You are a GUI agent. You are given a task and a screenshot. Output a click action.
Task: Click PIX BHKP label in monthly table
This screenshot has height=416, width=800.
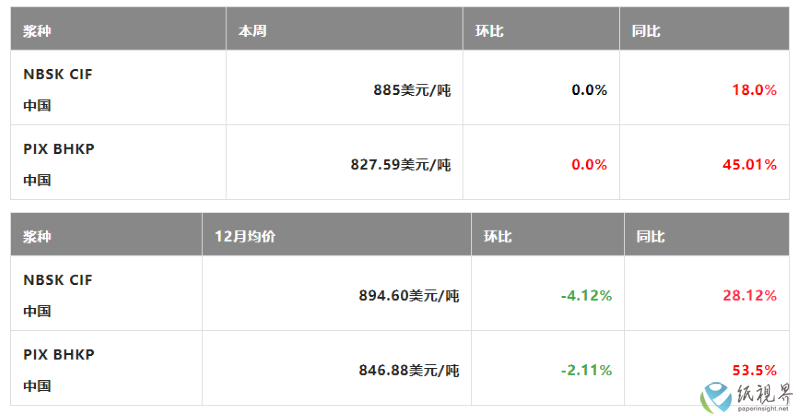[x=59, y=355]
